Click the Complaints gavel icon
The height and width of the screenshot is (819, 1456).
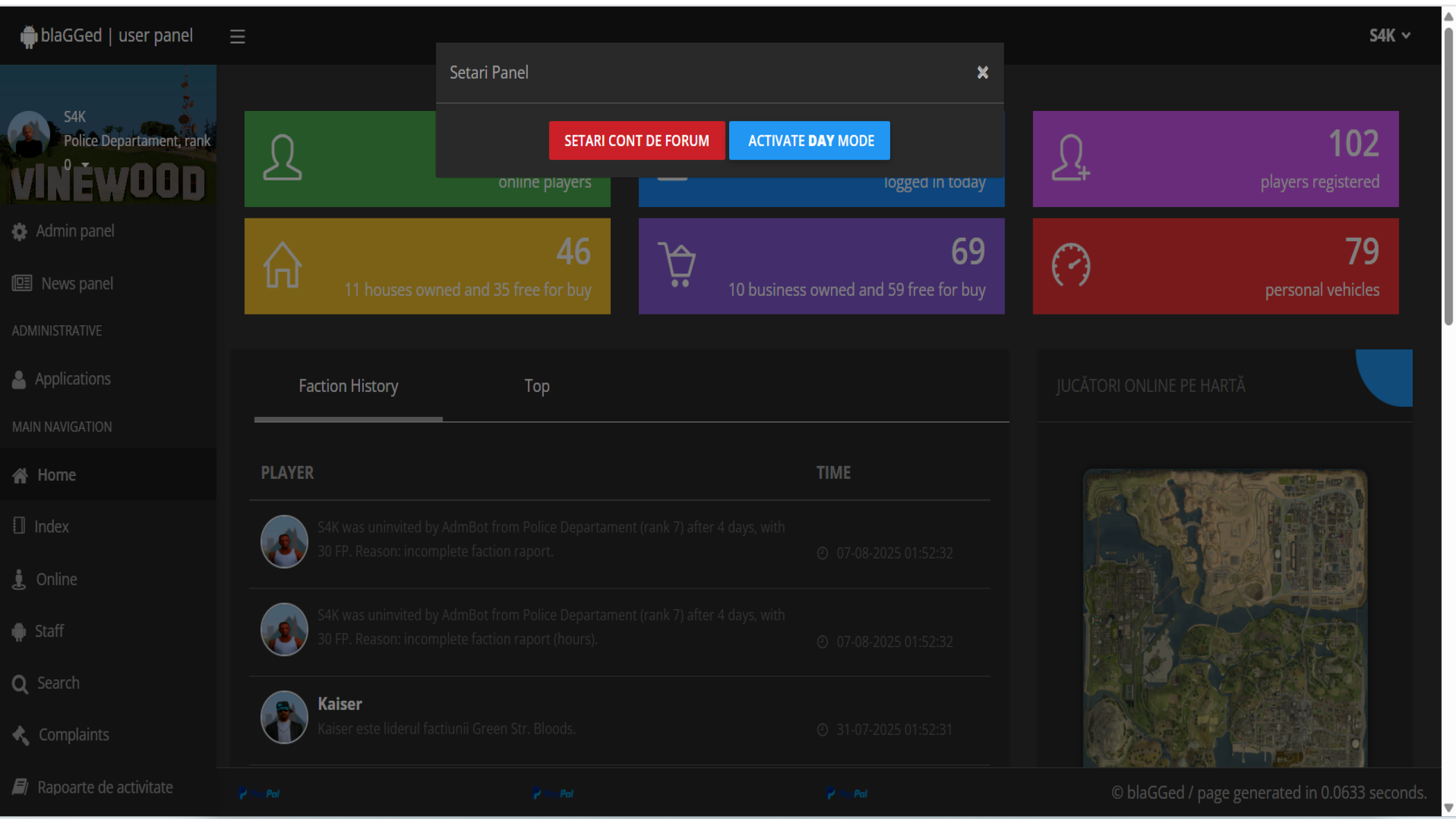20,735
